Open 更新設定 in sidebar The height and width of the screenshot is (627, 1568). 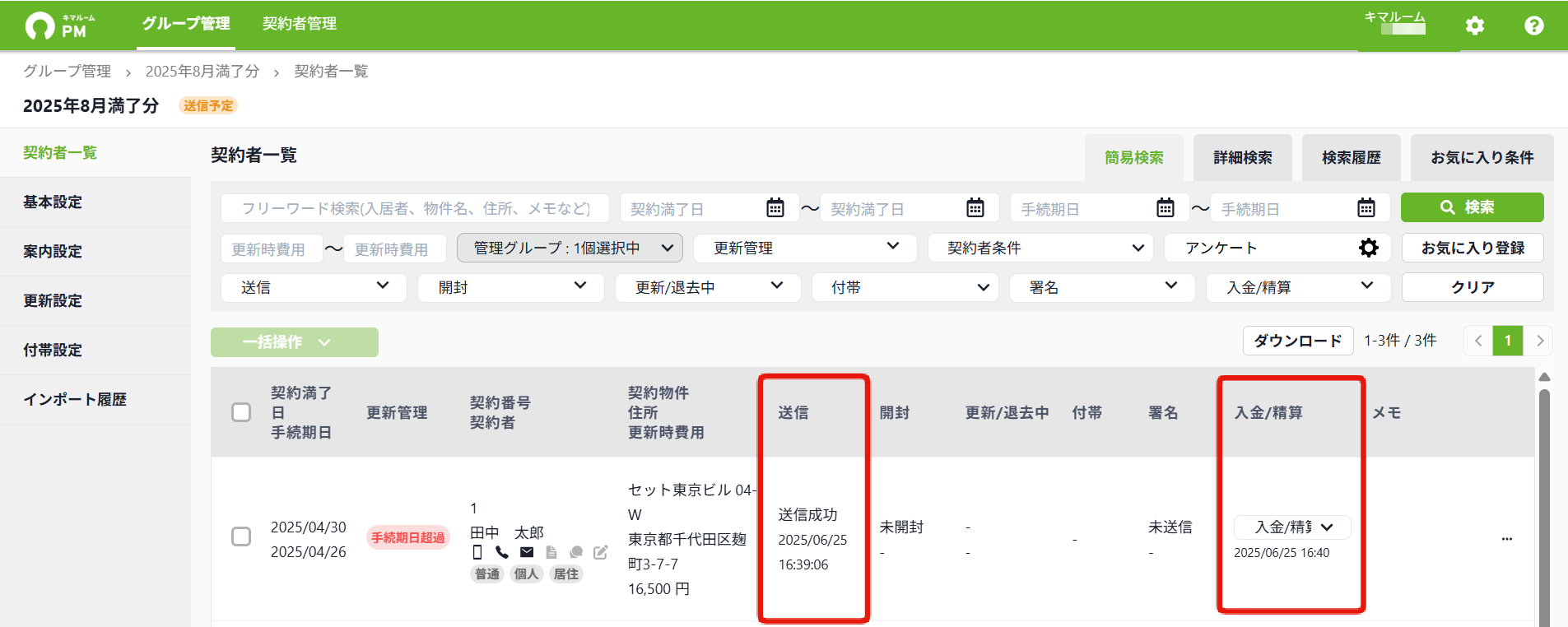[95, 301]
